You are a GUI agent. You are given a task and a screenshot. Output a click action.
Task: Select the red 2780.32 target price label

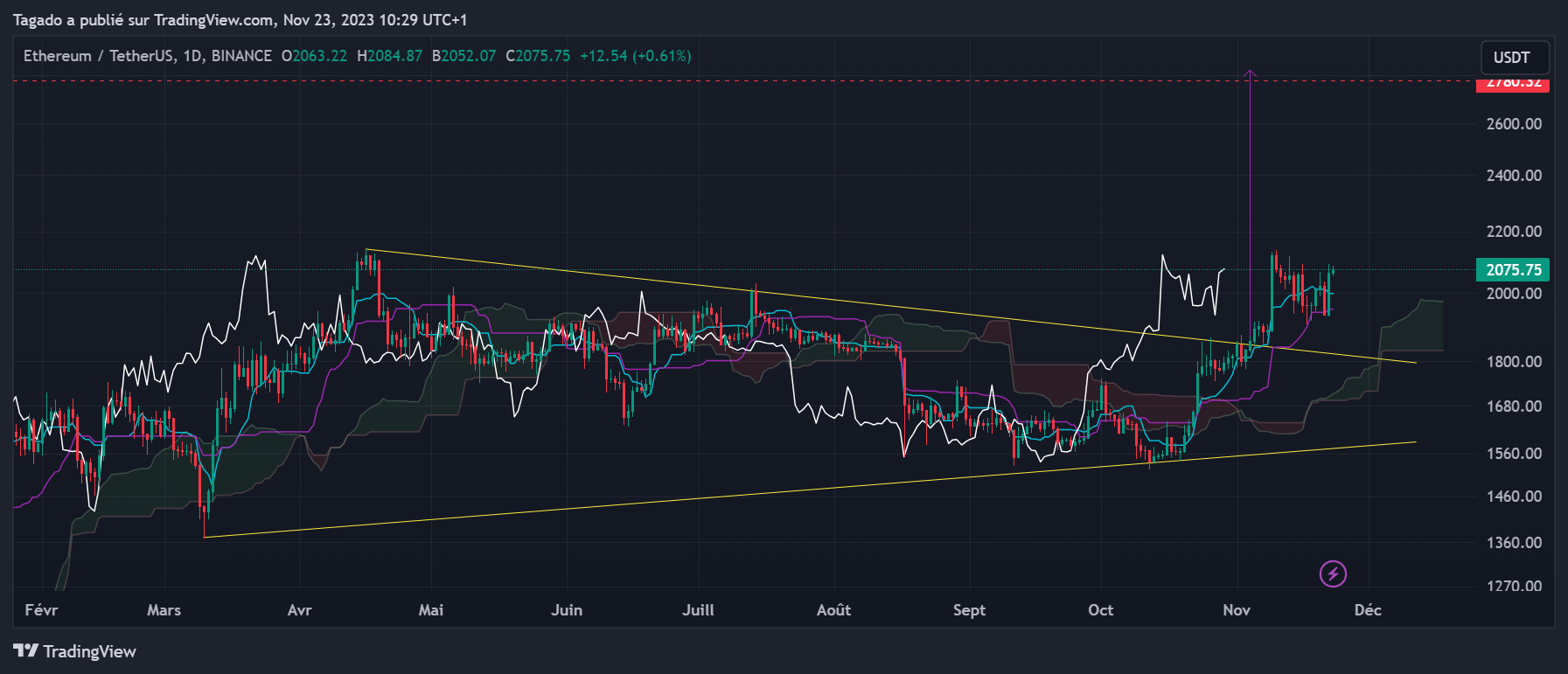click(x=1513, y=84)
